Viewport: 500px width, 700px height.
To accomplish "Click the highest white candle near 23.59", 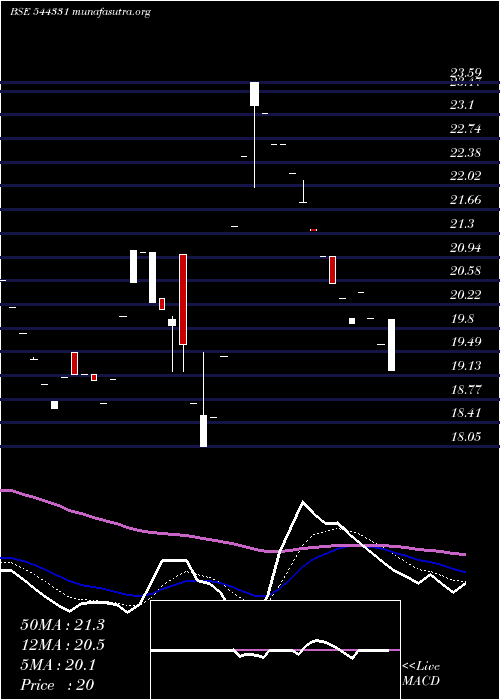I will point(254,94).
